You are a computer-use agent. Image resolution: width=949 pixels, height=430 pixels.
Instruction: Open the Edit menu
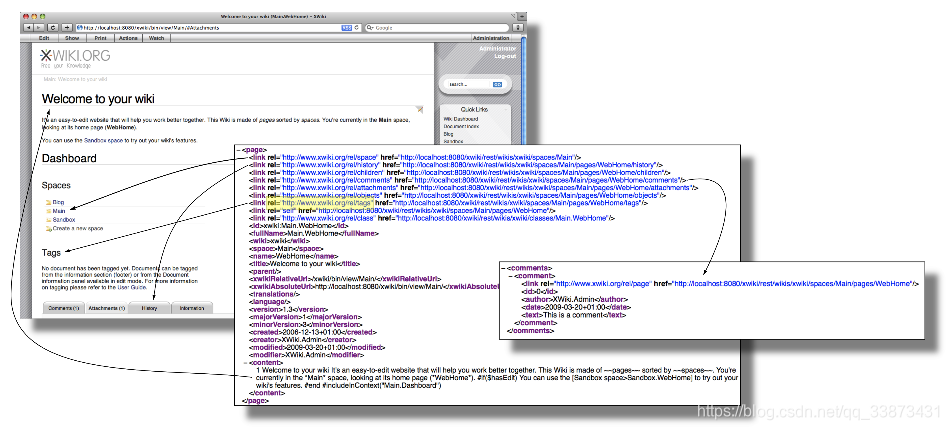(x=44, y=38)
